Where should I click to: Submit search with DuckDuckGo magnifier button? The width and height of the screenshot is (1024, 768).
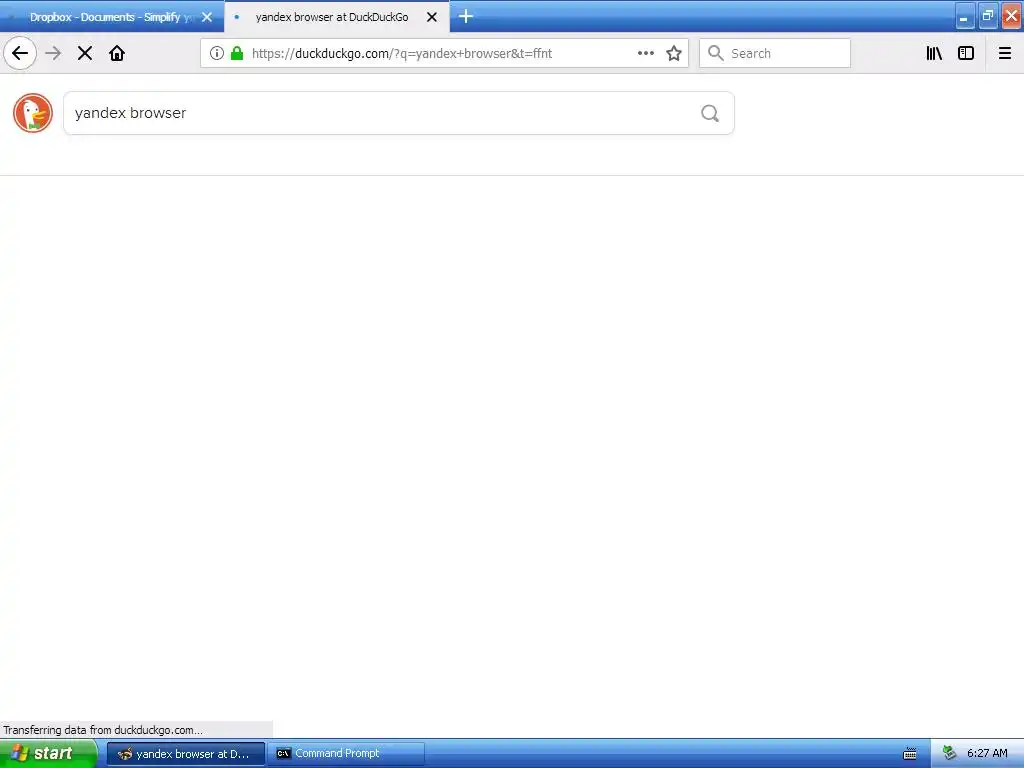pyautogui.click(x=710, y=114)
